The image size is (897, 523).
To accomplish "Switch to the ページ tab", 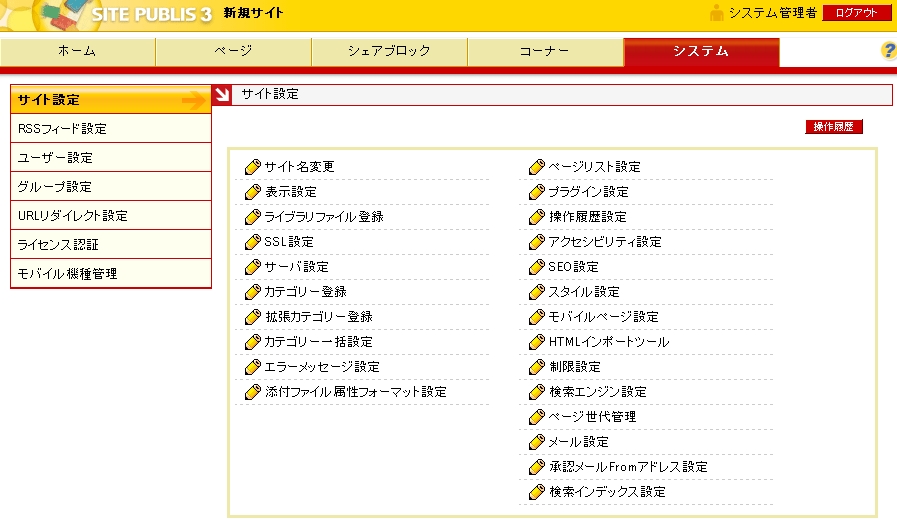I will 233,51.
